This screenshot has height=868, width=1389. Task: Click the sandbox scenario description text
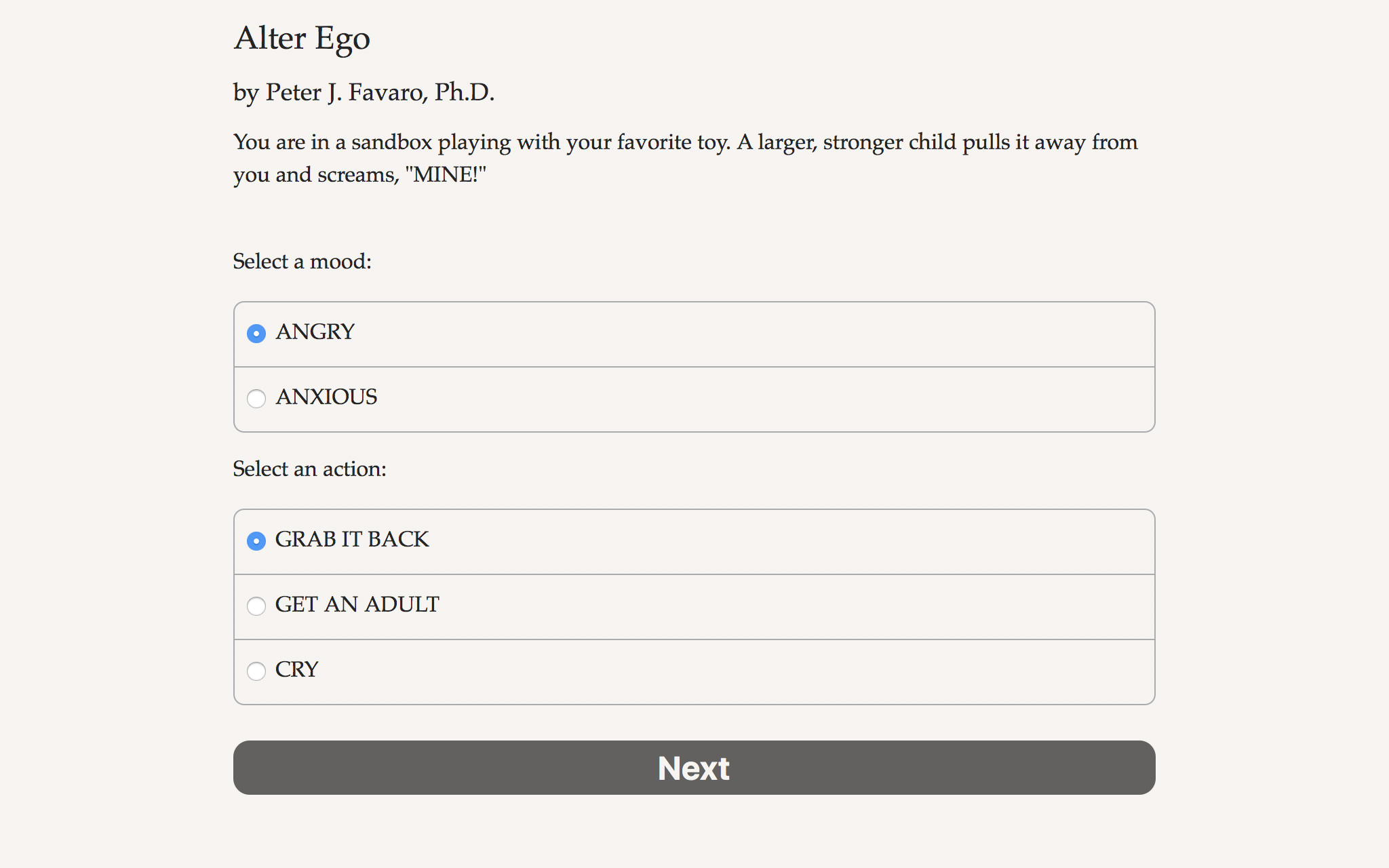685,157
